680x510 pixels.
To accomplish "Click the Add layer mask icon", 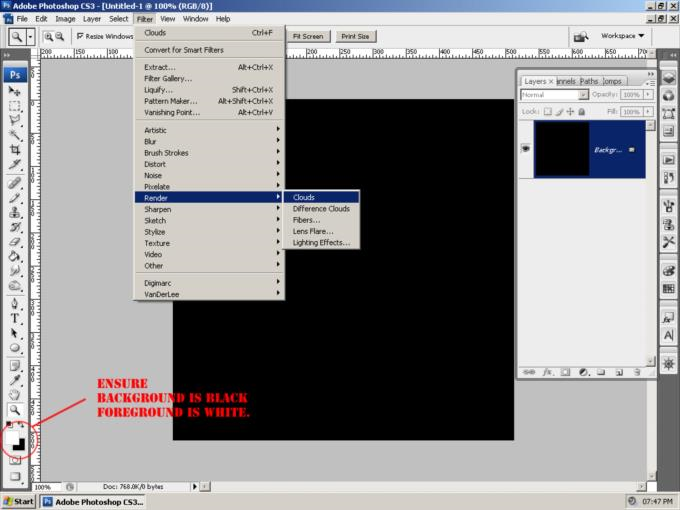I will 565,372.
